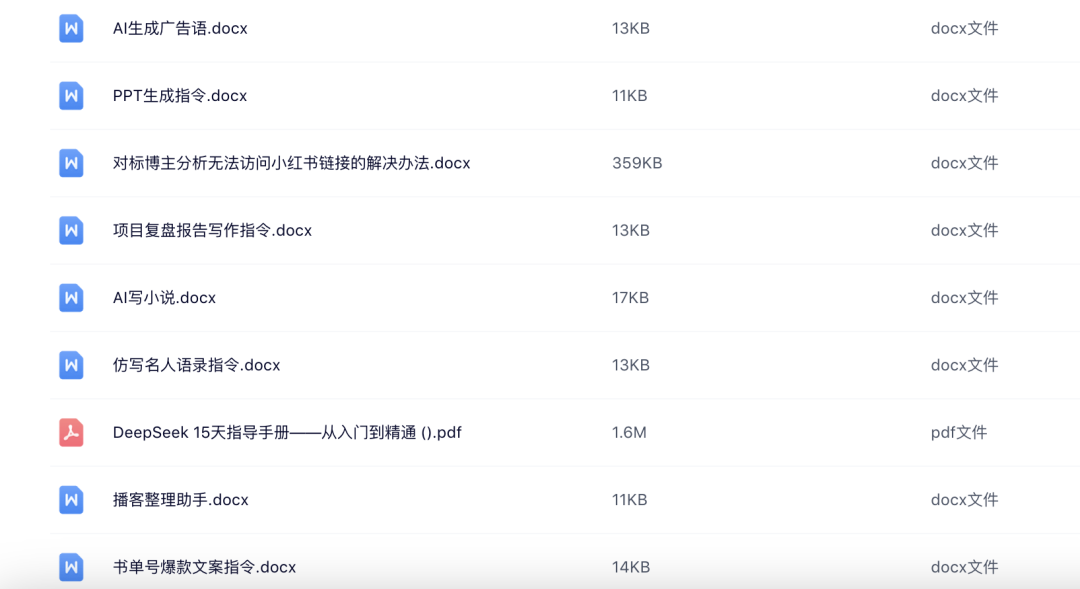
Task: Click the 14KB size value
Action: click(631, 567)
